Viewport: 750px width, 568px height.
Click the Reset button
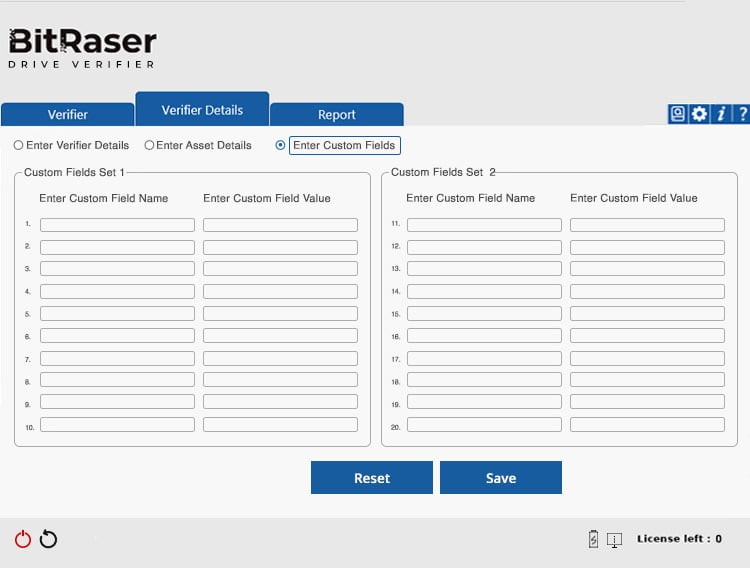pos(372,478)
